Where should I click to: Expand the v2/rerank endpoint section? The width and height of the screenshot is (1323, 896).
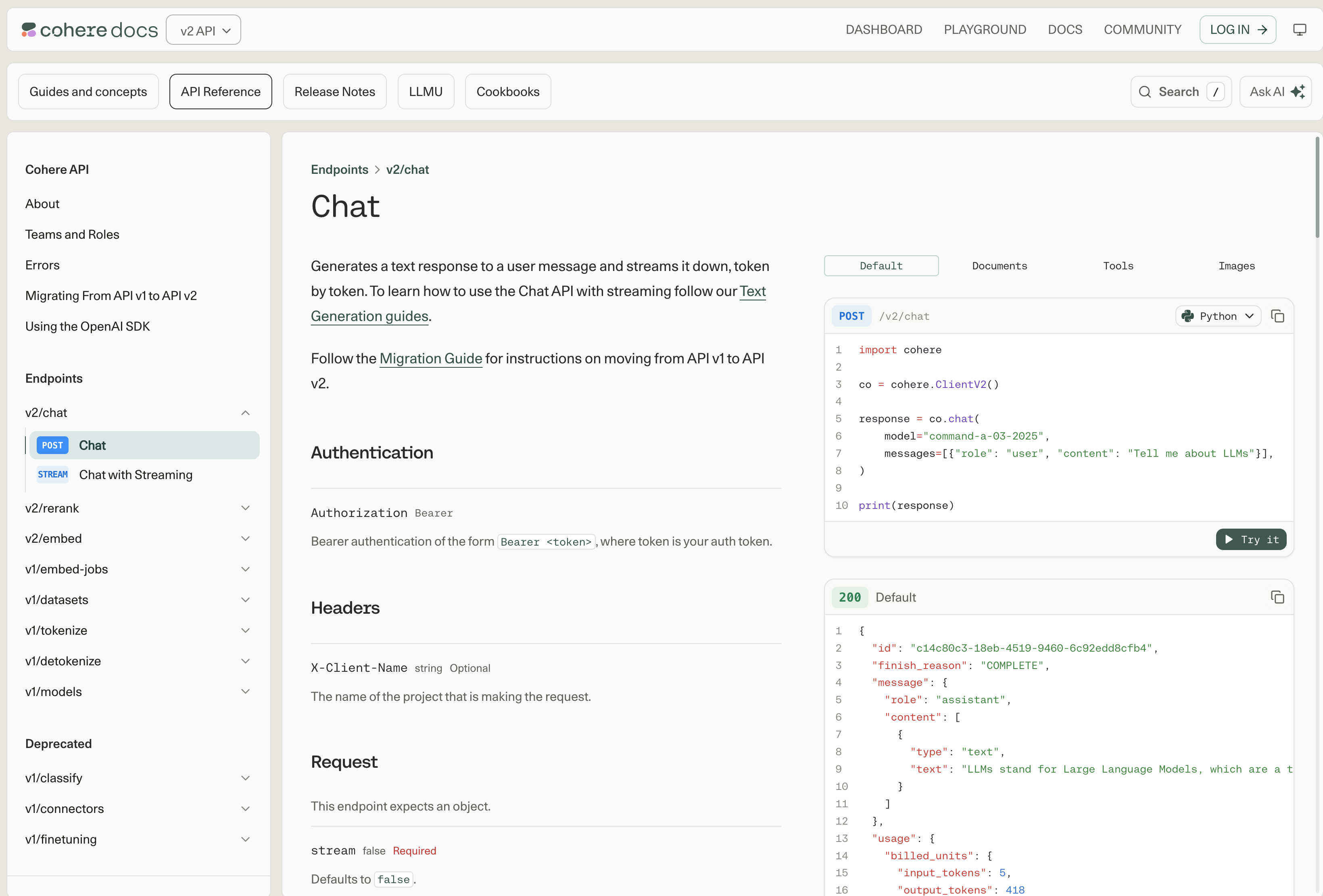245,508
